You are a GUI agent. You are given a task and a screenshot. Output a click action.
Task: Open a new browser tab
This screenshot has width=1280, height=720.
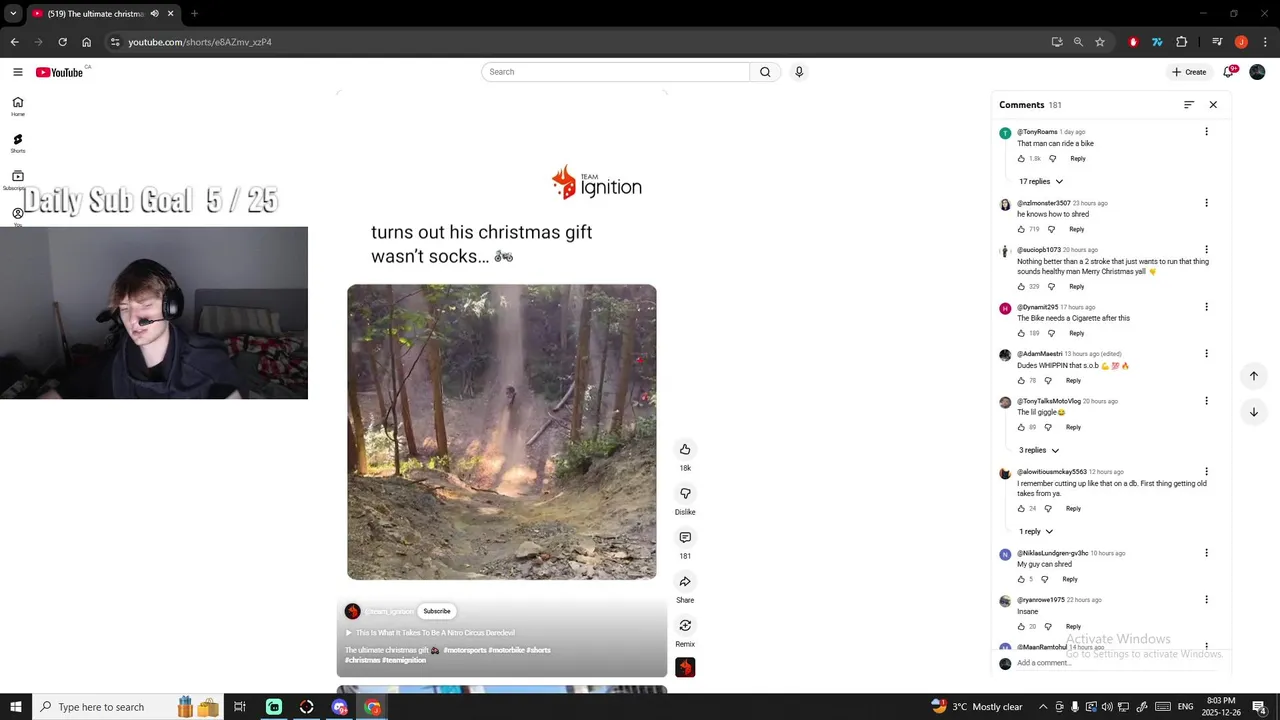[x=194, y=14]
